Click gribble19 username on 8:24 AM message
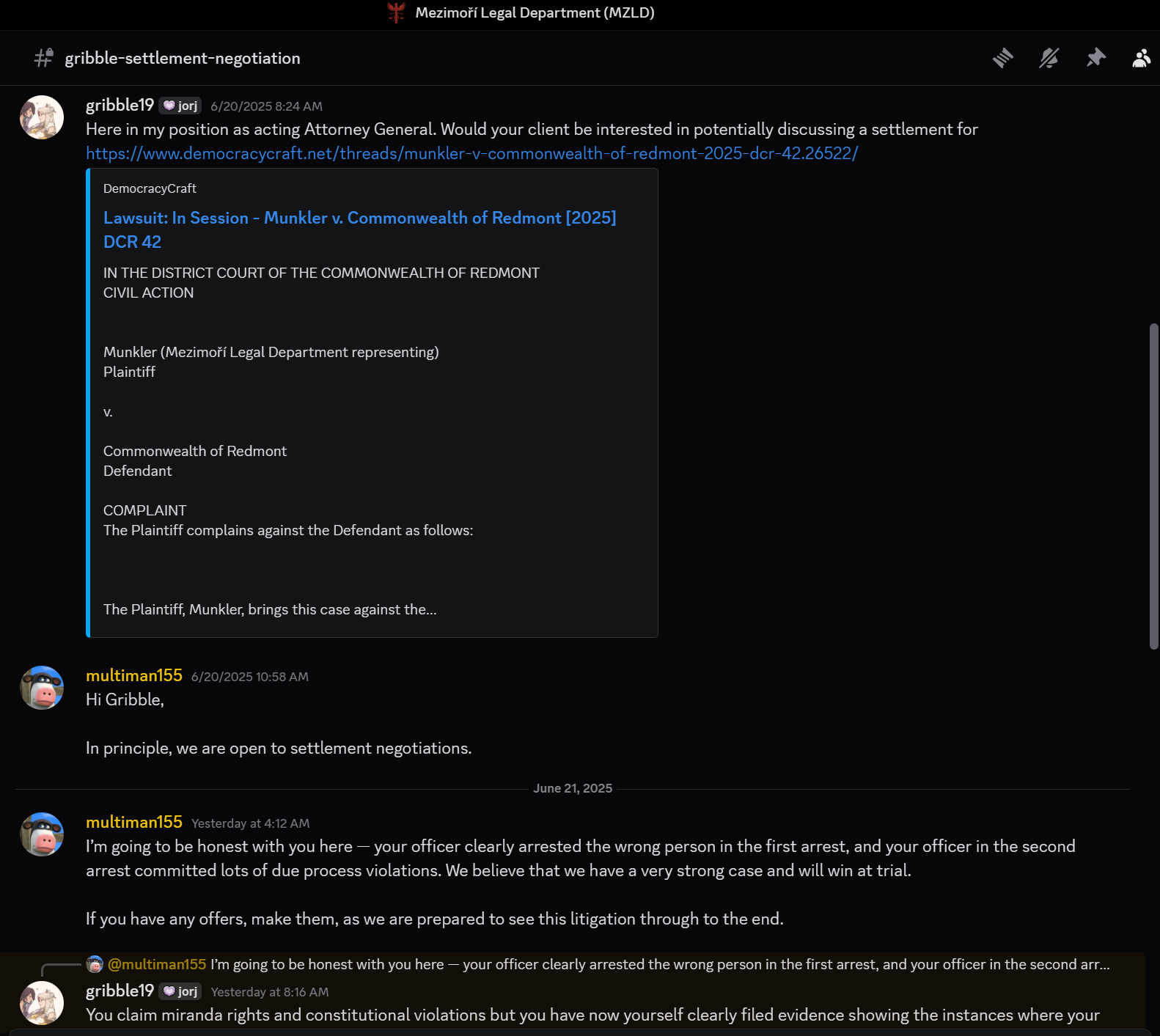Image resolution: width=1160 pixels, height=1036 pixels. 120,105
